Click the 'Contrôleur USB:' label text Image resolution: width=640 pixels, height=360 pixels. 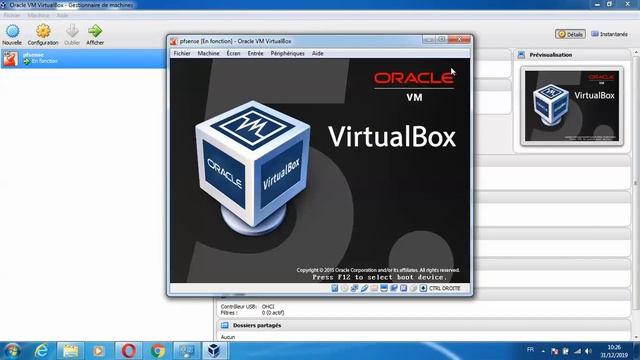pos(239,307)
